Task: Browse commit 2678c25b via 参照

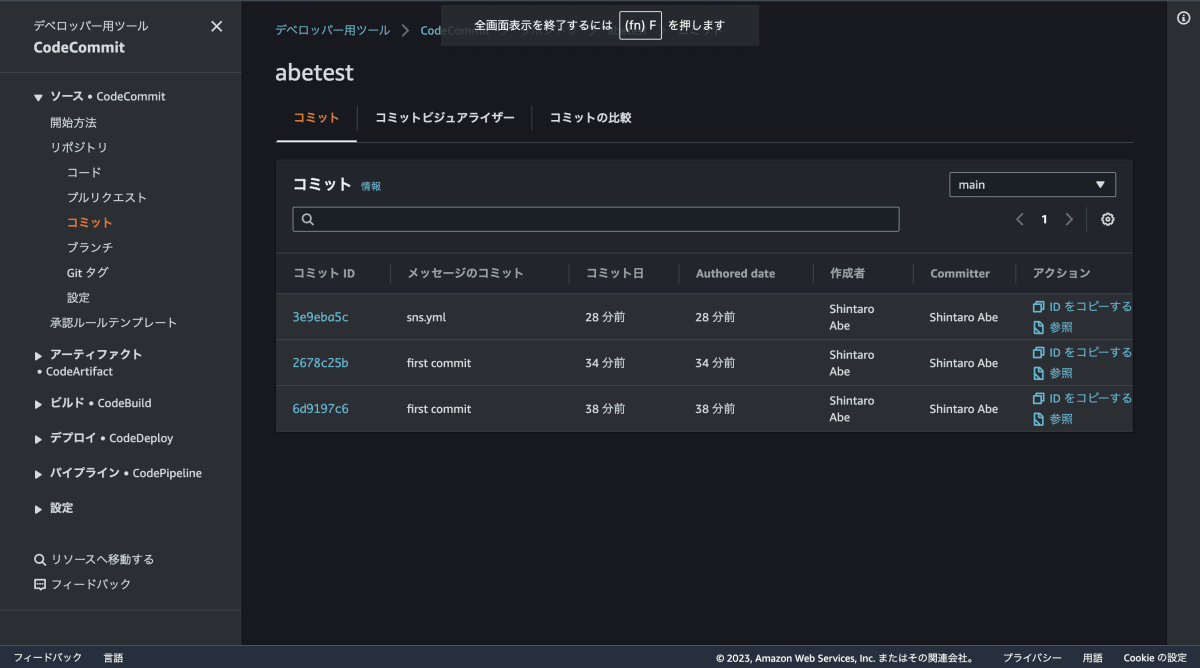Action: [x=1053, y=373]
